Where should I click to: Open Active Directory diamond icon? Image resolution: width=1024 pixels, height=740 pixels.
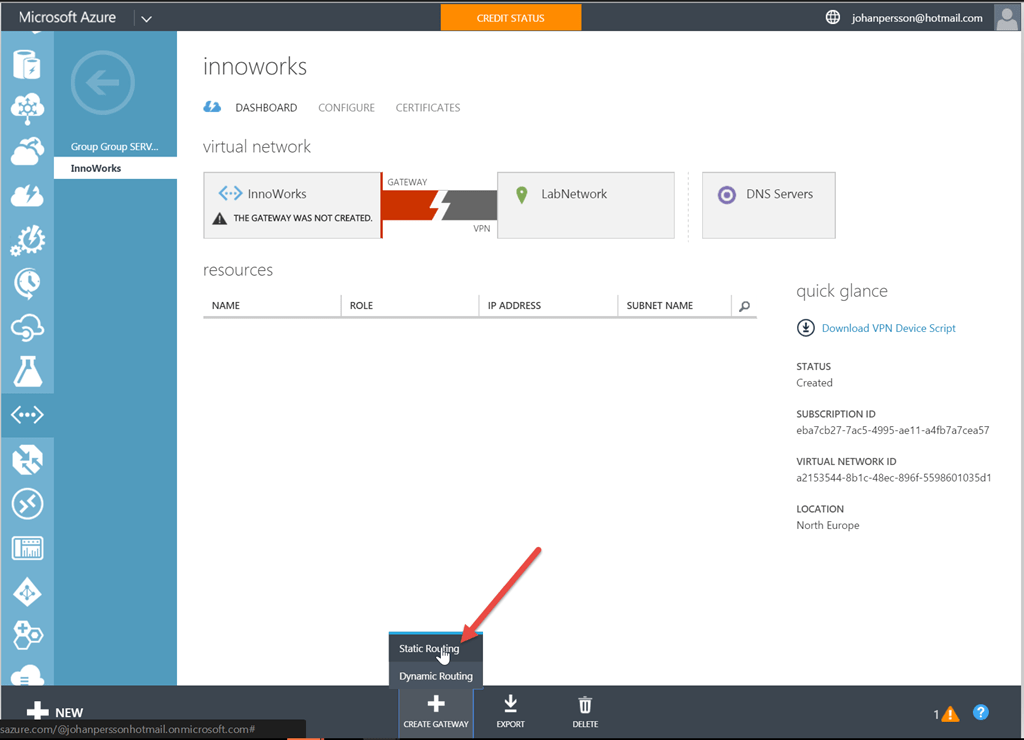coord(27,592)
